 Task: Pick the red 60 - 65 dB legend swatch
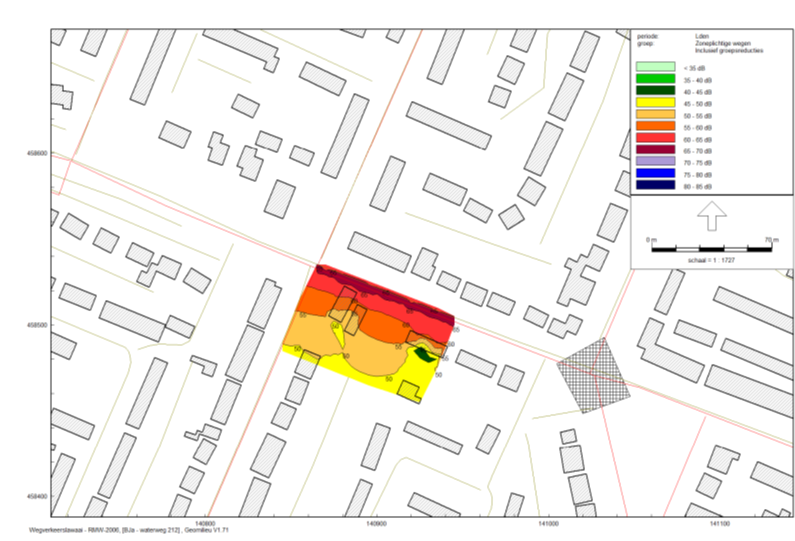[x=660, y=145]
